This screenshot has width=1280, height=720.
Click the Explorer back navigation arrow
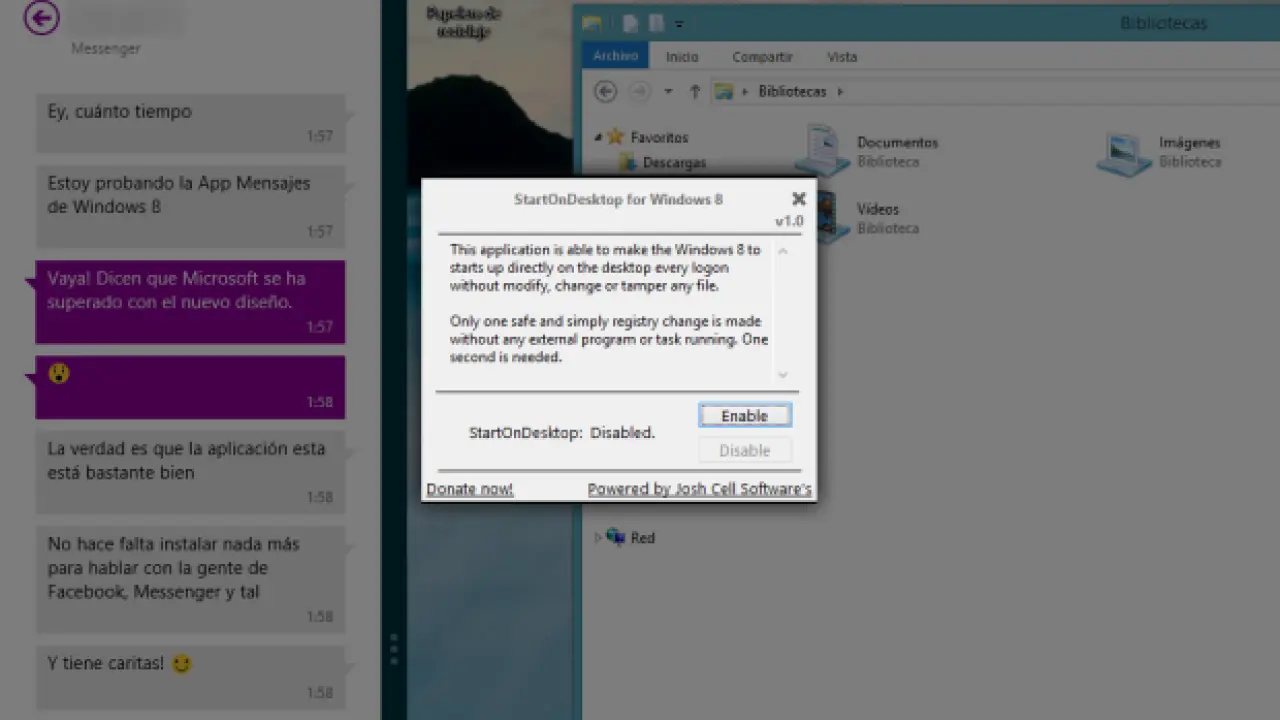(x=605, y=91)
